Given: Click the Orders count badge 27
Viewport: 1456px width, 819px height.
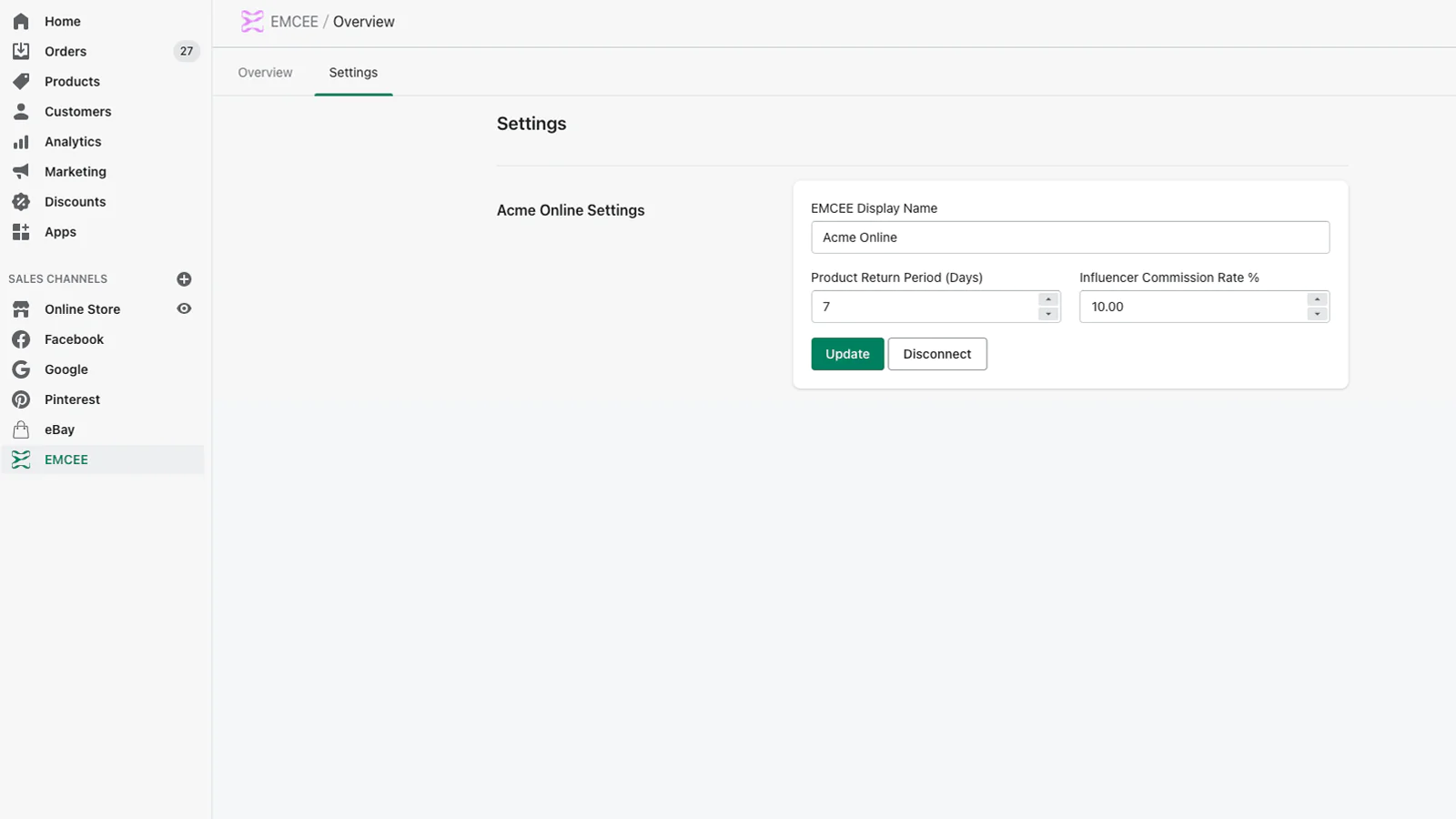Looking at the screenshot, I should click(187, 51).
